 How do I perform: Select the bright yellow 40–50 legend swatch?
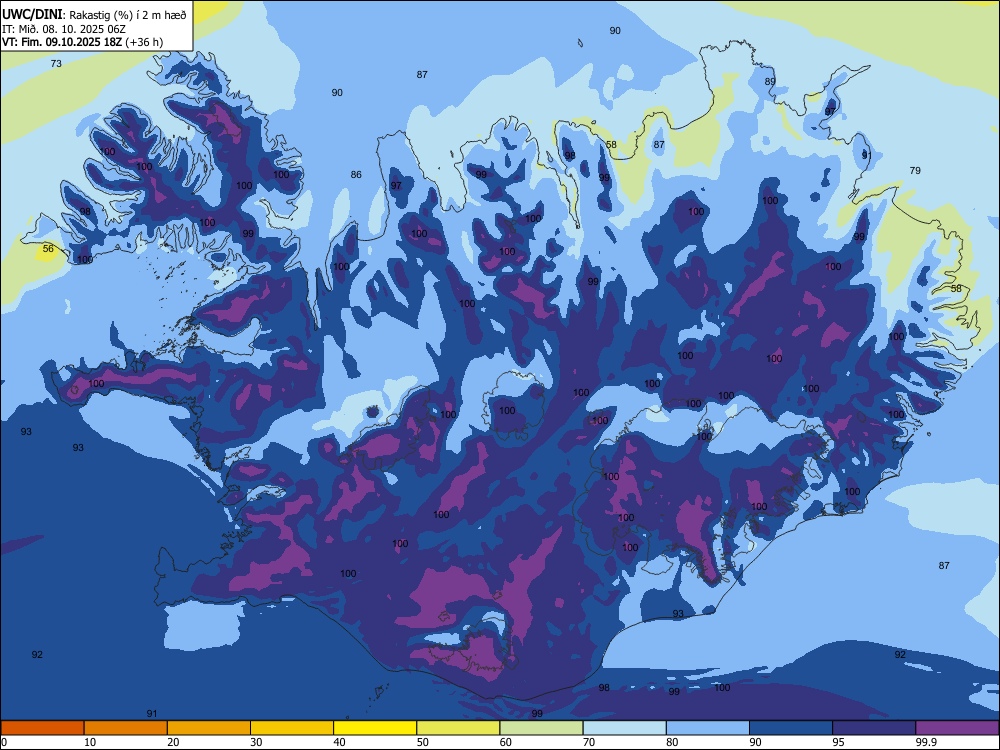pos(375,728)
